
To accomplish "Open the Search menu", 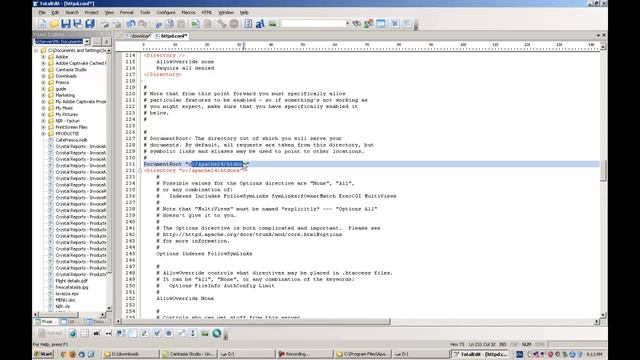I will 72,13.
